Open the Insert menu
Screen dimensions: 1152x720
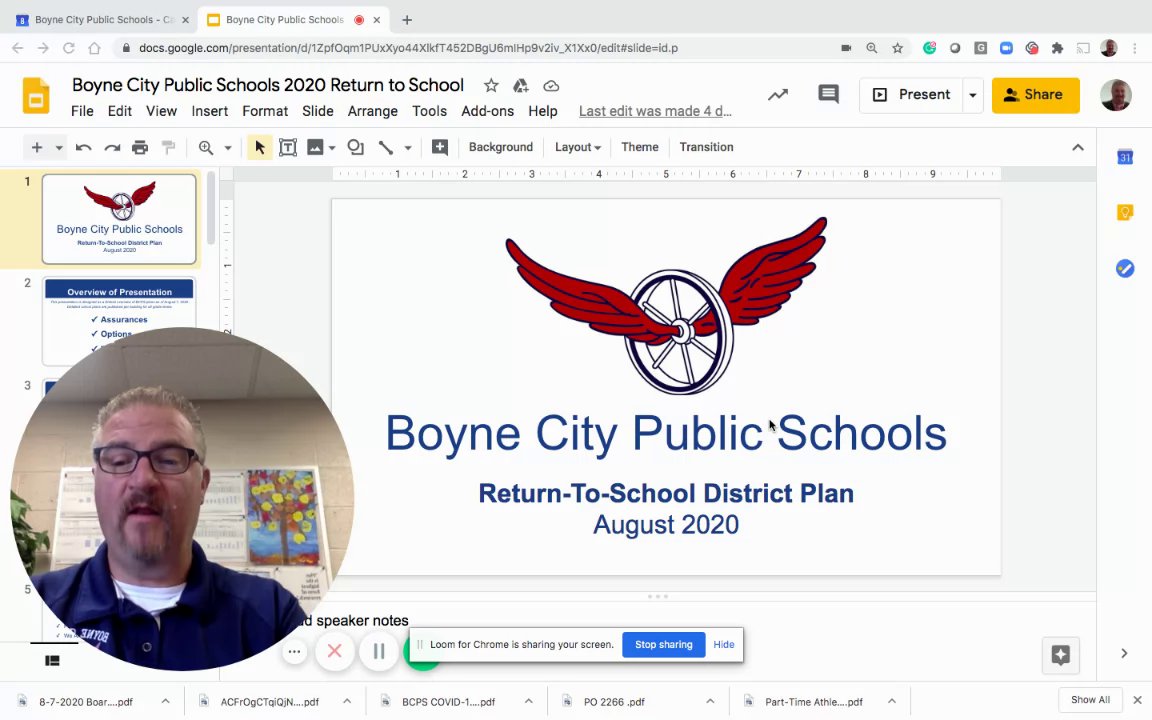point(209,111)
